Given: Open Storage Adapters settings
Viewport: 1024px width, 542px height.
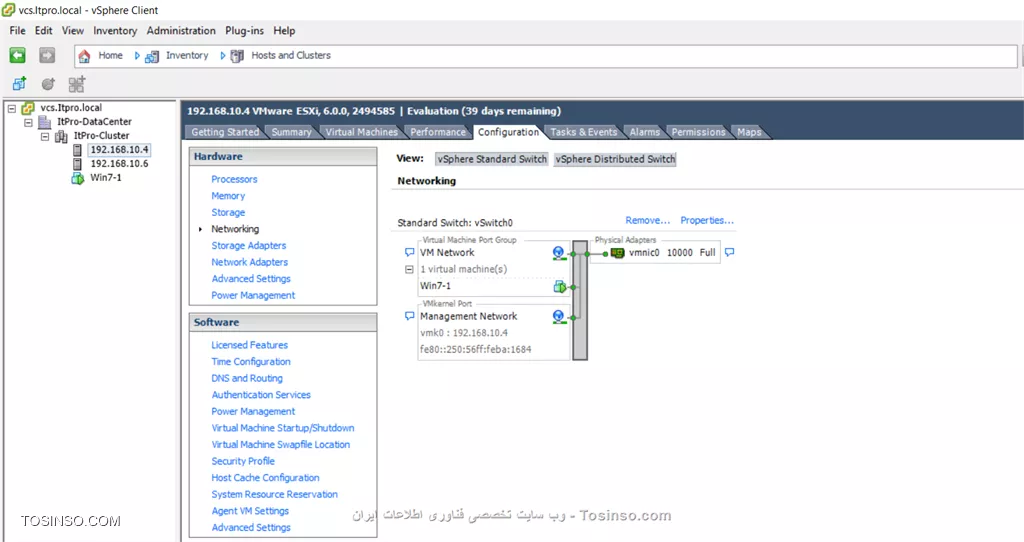Looking at the screenshot, I should [248, 246].
